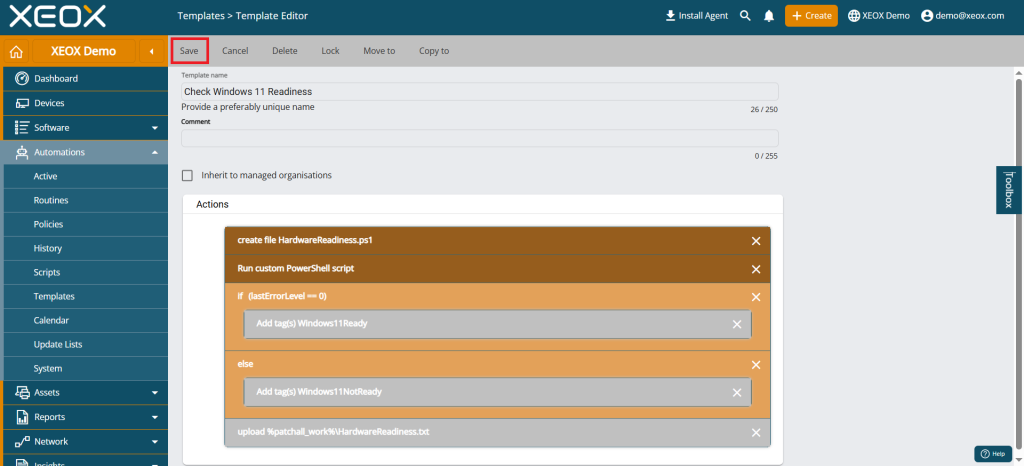Select Add tag(s) Windows11Ready row
This screenshot has height=466, width=1024.
(x=498, y=324)
